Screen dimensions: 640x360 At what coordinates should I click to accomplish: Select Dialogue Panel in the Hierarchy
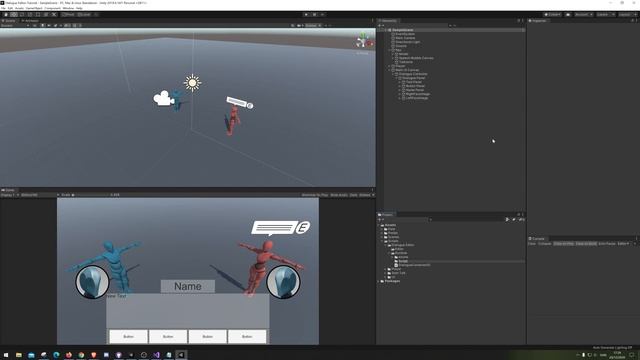coord(414,78)
